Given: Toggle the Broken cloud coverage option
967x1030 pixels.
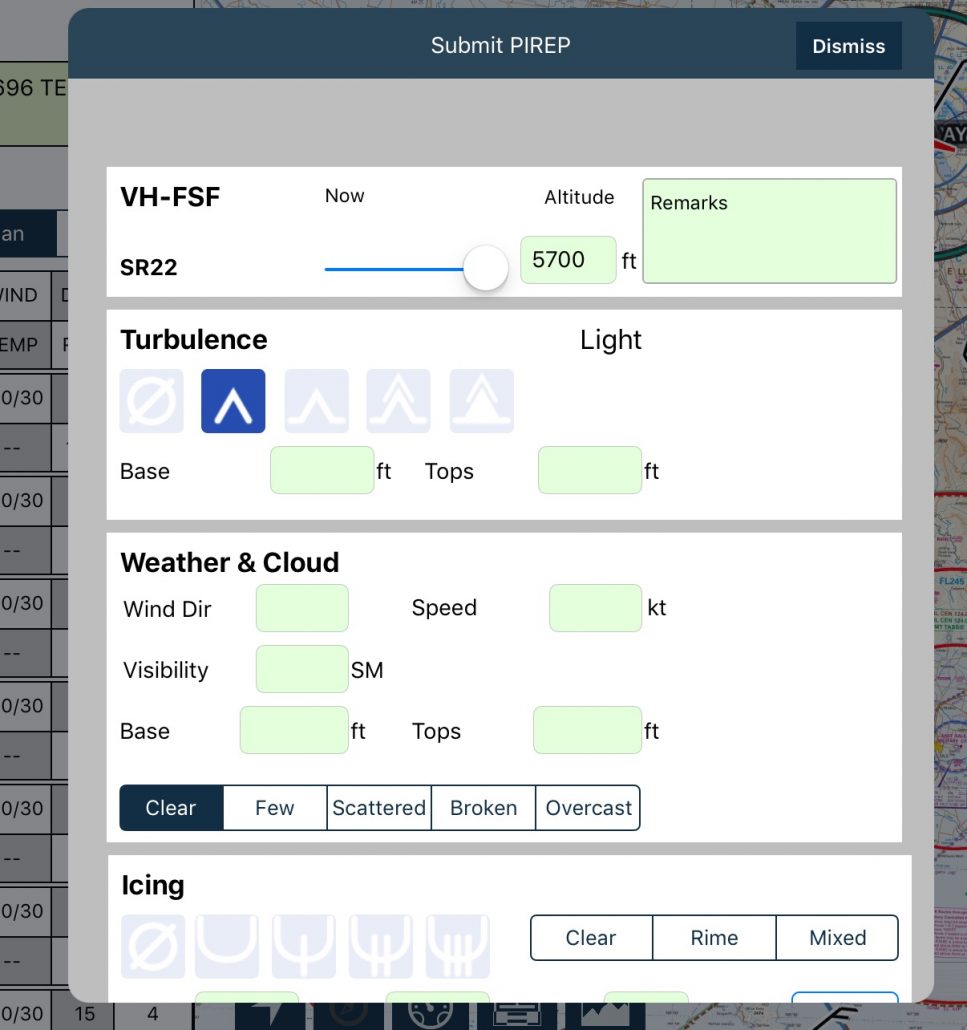Looking at the screenshot, I should coord(483,808).
